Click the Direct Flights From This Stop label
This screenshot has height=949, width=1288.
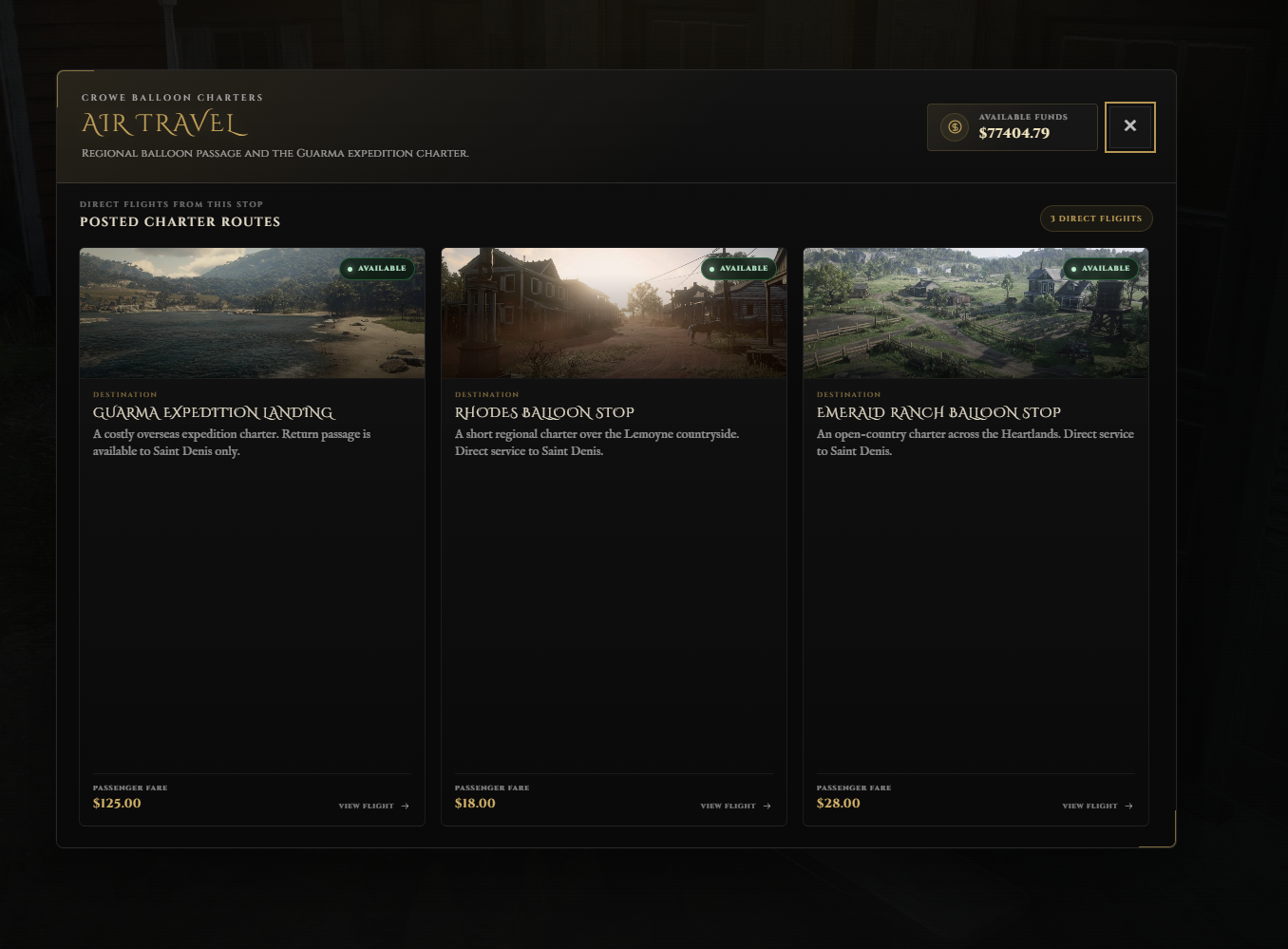point(171,204)
